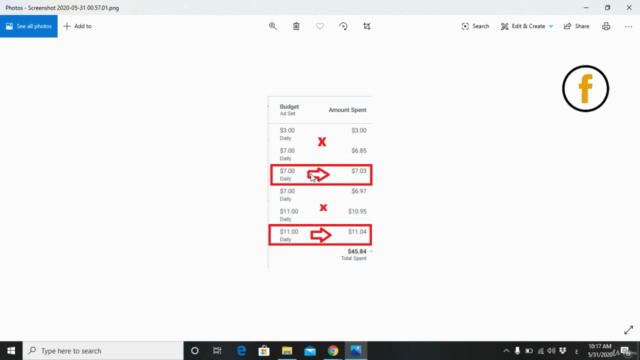The image size is (640, 360).
Task: Check the battery status icon
Action: click(529, 351)
